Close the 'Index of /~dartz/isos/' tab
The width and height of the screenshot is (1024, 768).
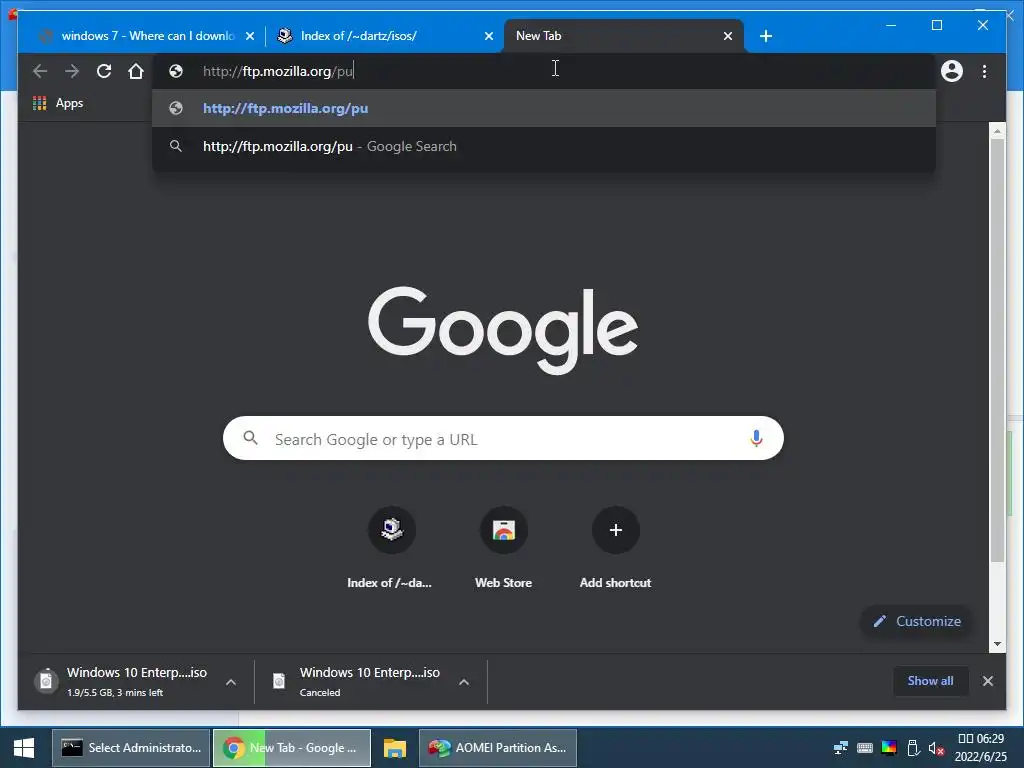click(488, 37)
